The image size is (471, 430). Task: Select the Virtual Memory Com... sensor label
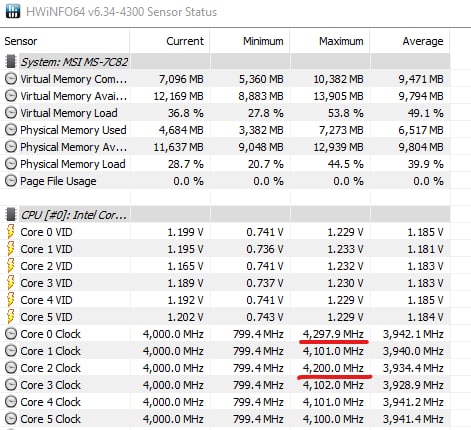tap(73, 79)
